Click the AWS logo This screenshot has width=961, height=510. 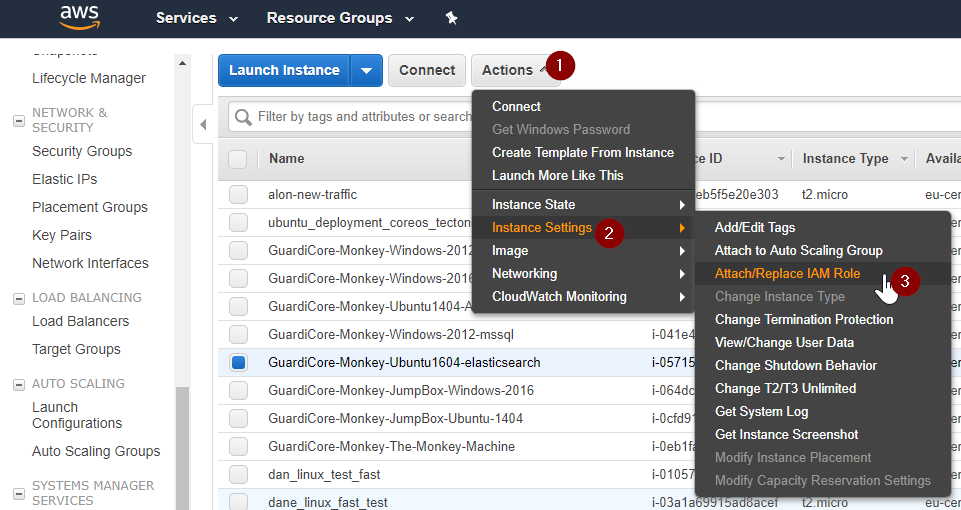(78, 18)
